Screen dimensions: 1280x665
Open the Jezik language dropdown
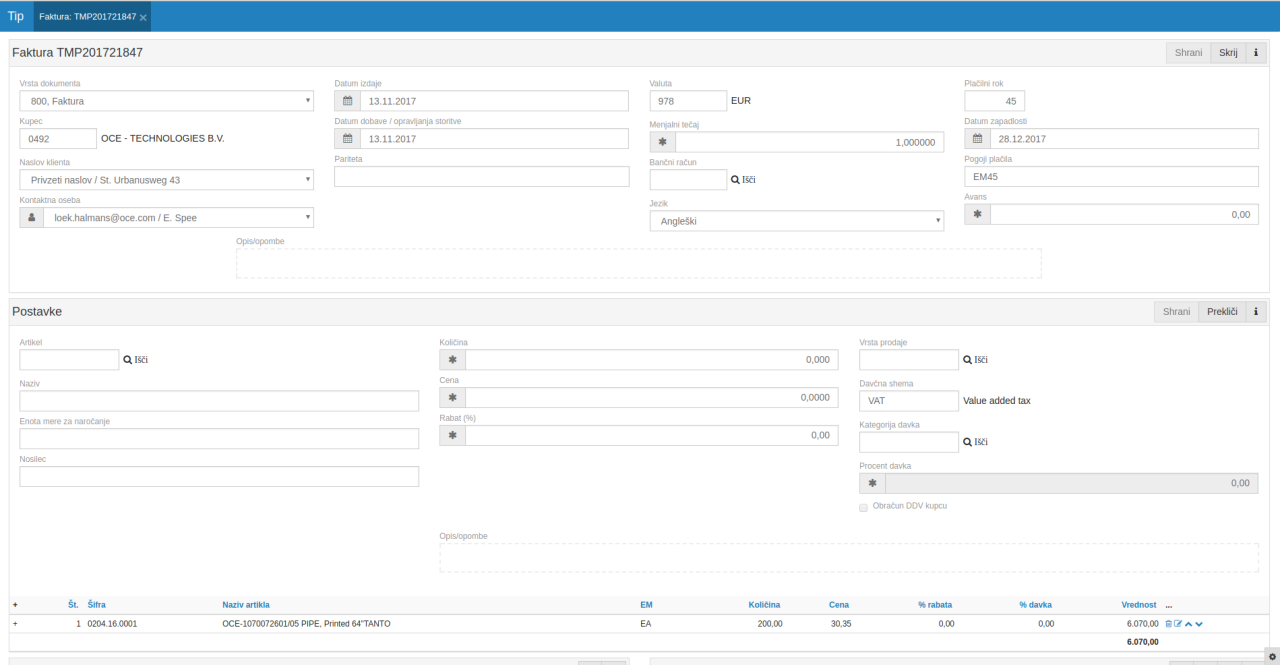tap(796, 221)
